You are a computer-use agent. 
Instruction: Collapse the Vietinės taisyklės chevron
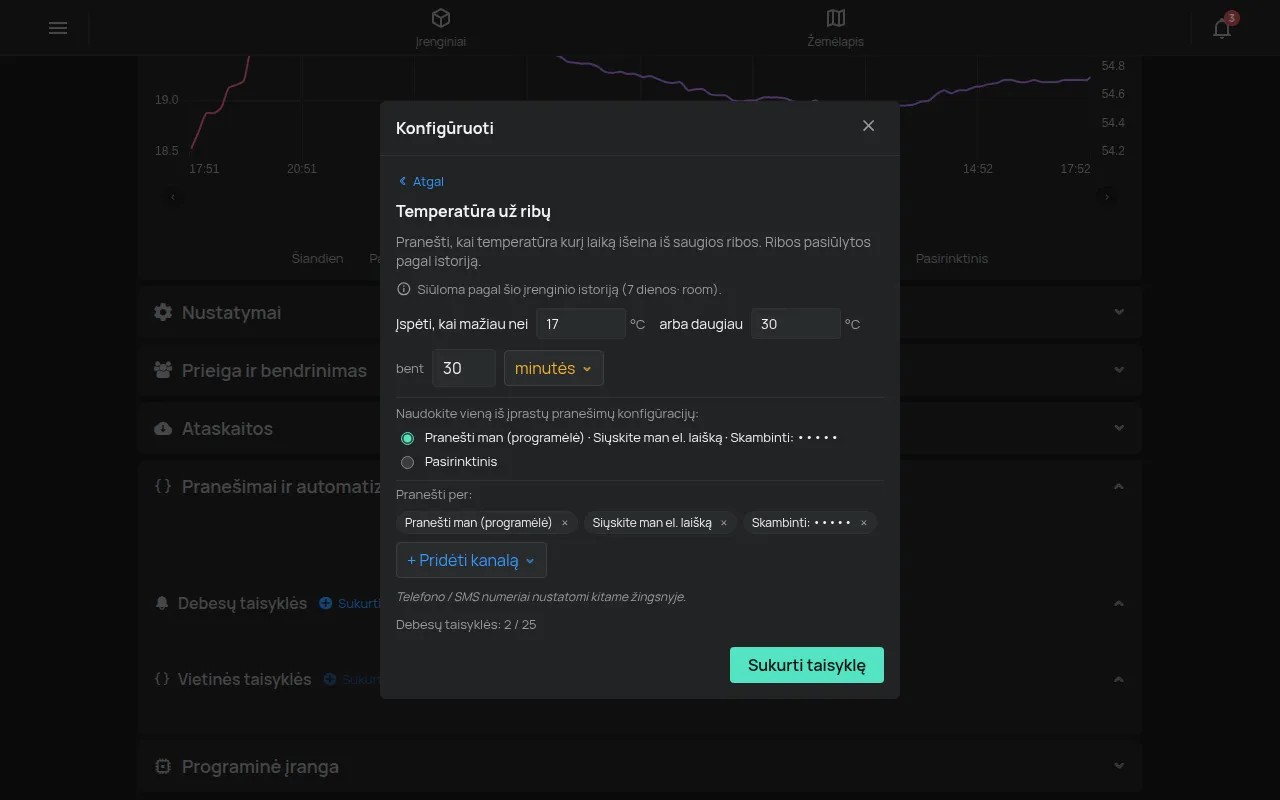point(1119,679)
